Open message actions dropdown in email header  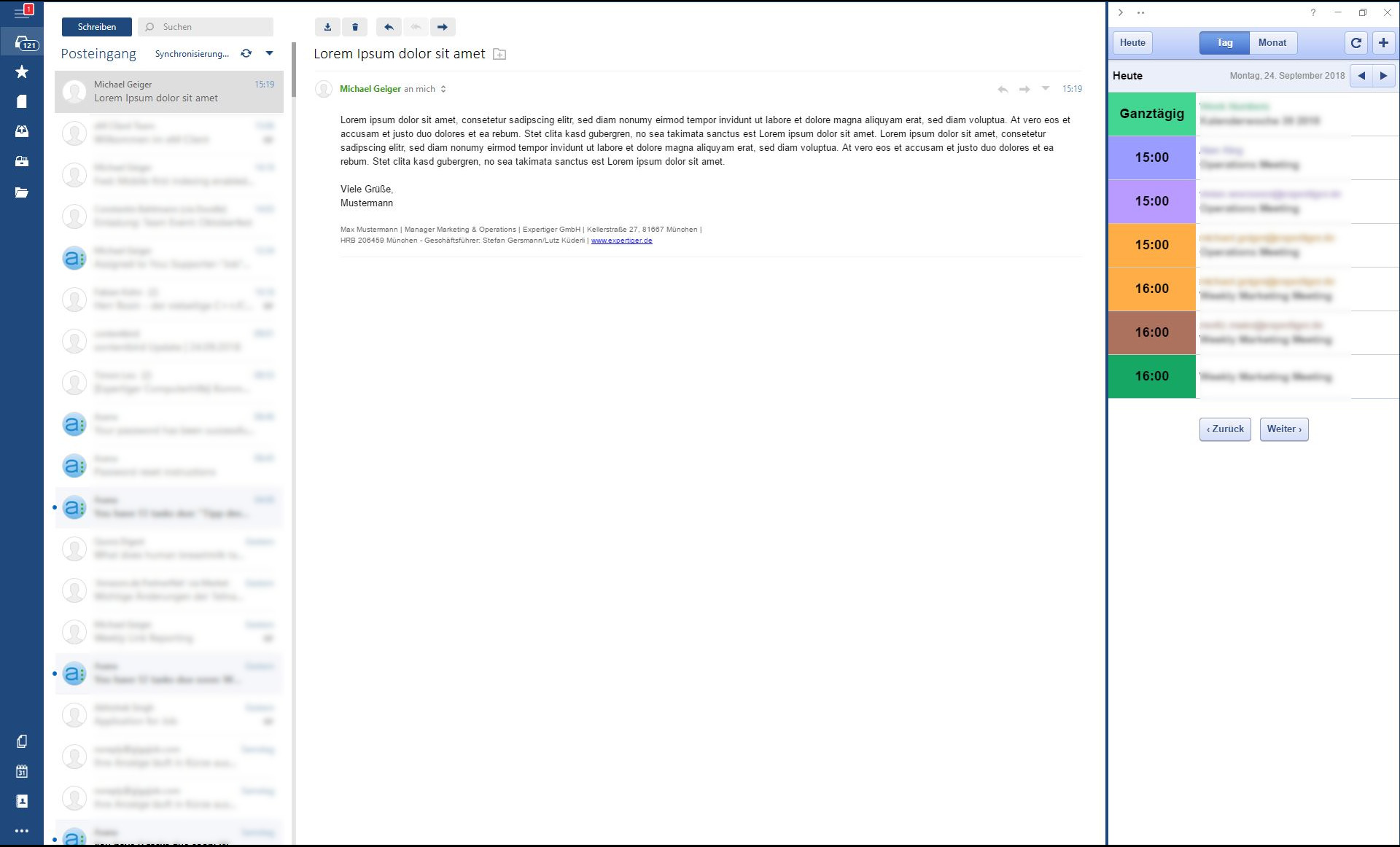click(1046, 88)
